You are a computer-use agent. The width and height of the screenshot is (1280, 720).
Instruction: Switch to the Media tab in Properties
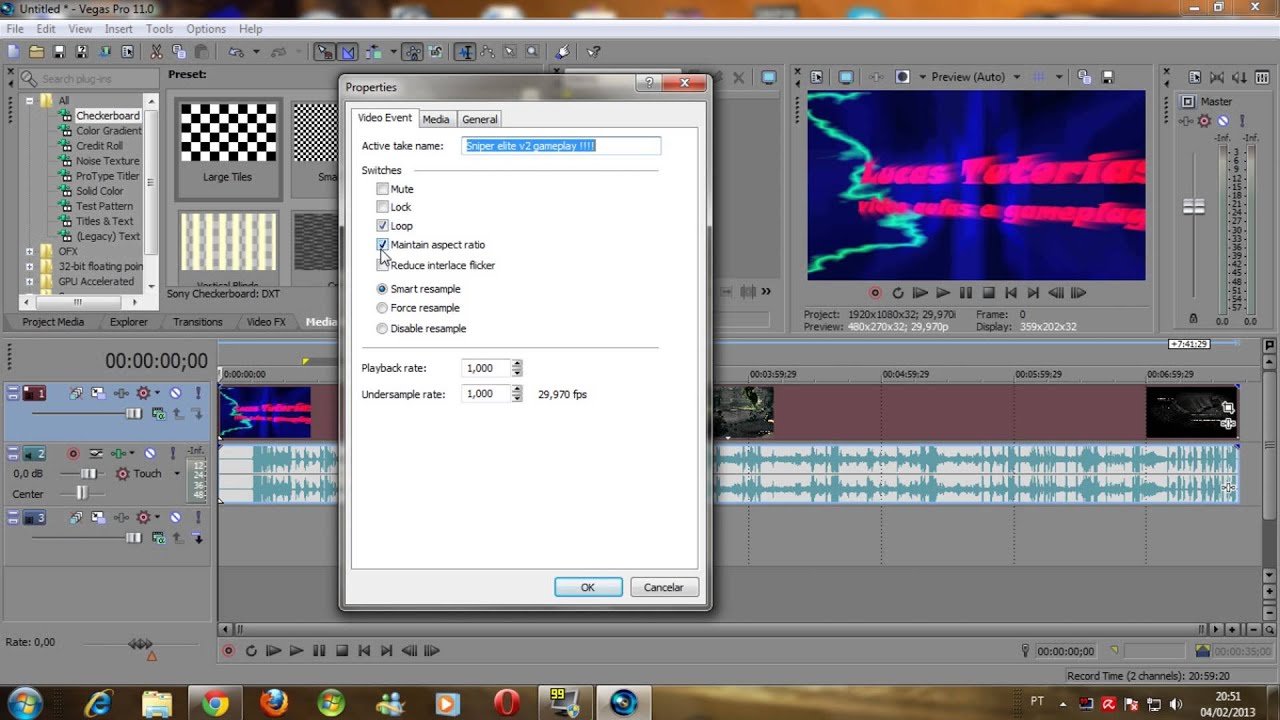[x=435, y=119]
